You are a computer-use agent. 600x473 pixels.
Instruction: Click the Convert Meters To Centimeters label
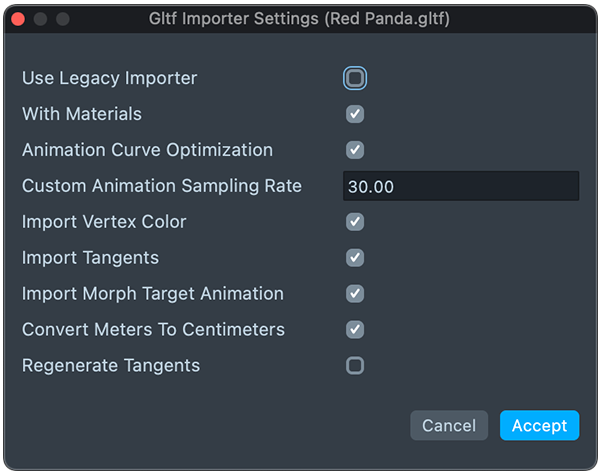coord(153,330)
